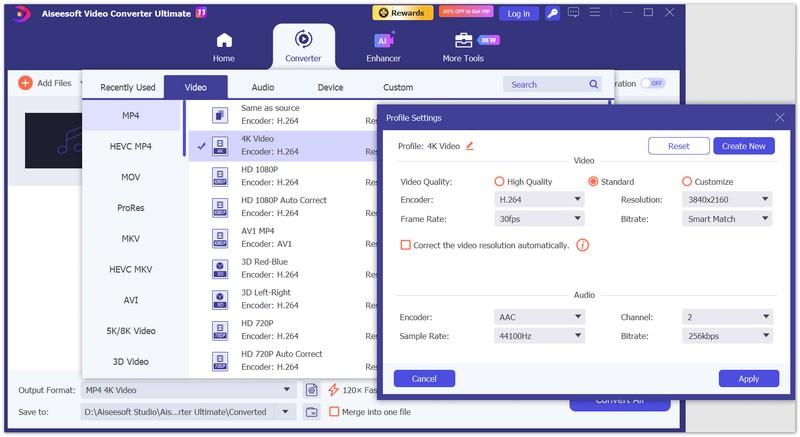Expand audio Encoder AAC dropdown
The image size is (800, 437).
[x=539, y=317]
